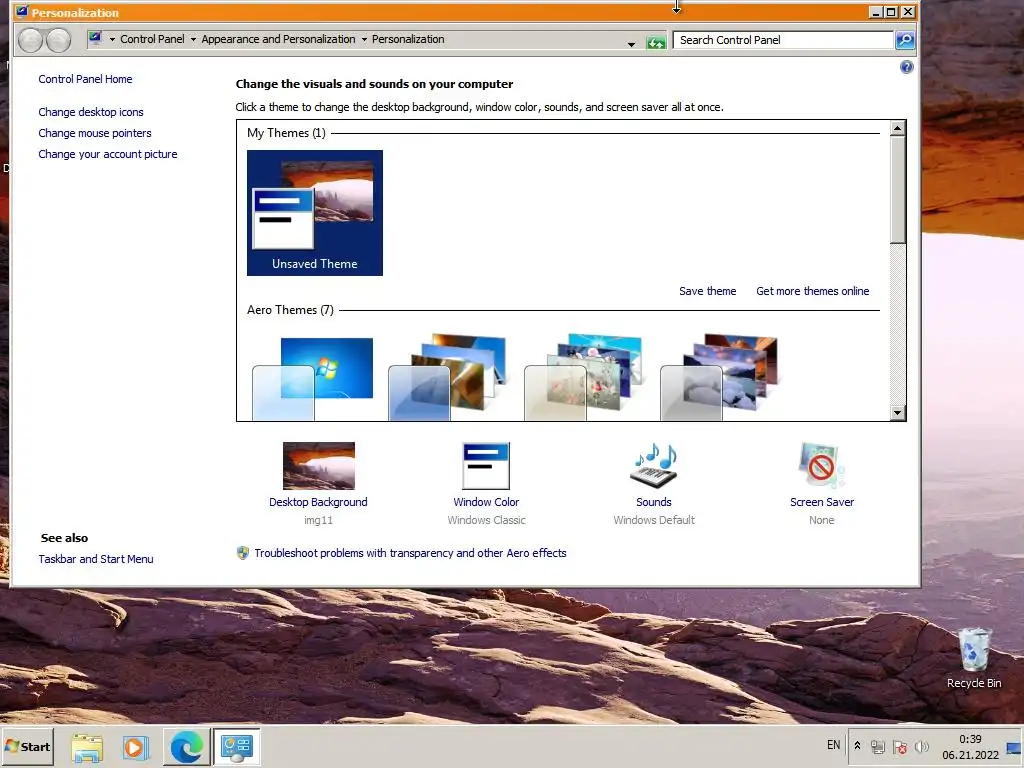
Task: Click the Desktop Background label
Action: coord(318,502)
